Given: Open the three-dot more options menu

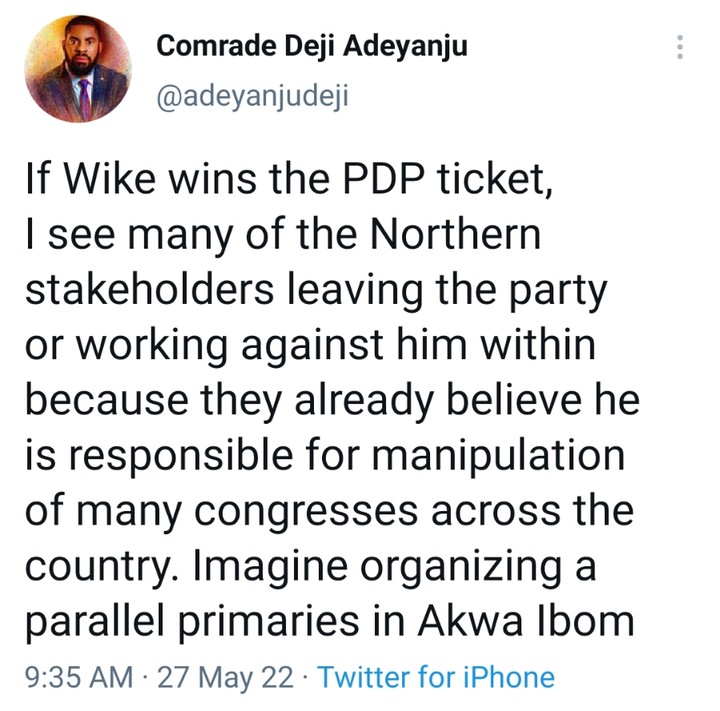Looking at the screenshot, I should pyautogui.click(x=681, y=47).
